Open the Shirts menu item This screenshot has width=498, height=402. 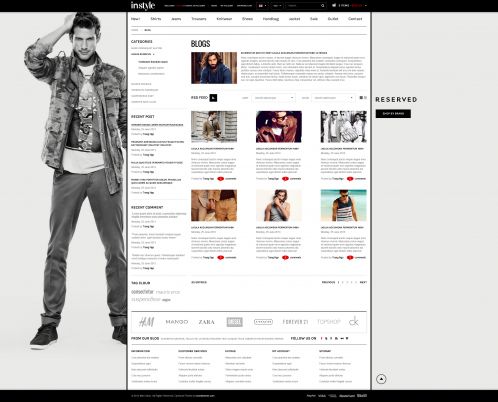(x=156, y=19)
